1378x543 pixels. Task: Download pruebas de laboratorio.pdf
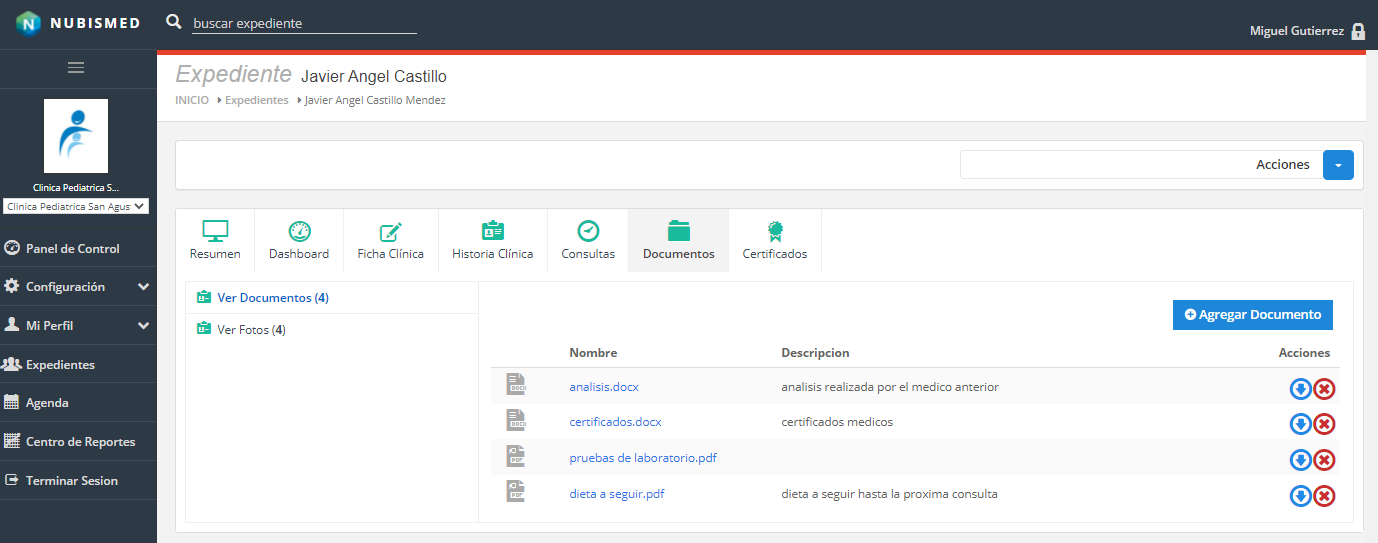pyautogui.click(x=1300, y=460)
